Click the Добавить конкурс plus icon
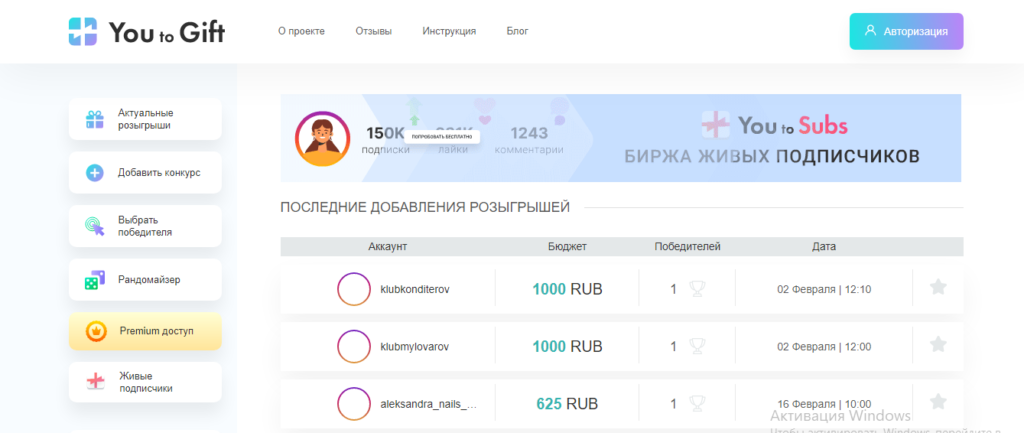Viewport: 1024px width, 433px height. coord(95,173)
